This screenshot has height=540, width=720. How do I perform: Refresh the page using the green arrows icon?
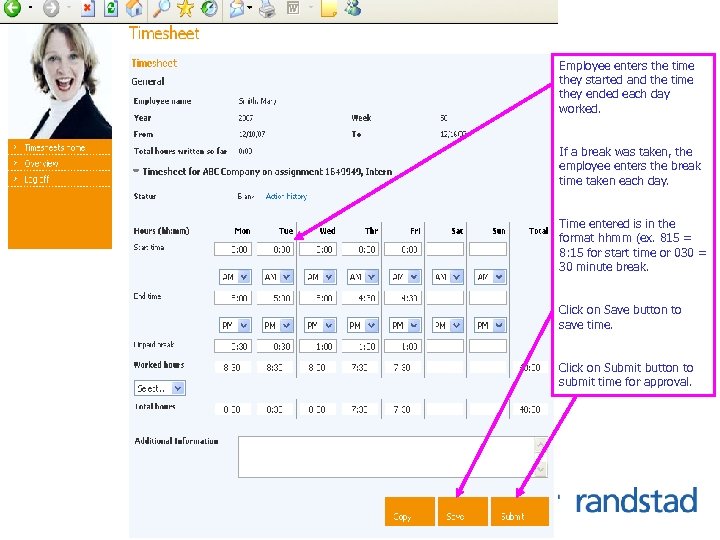click(x=111, y=8)
